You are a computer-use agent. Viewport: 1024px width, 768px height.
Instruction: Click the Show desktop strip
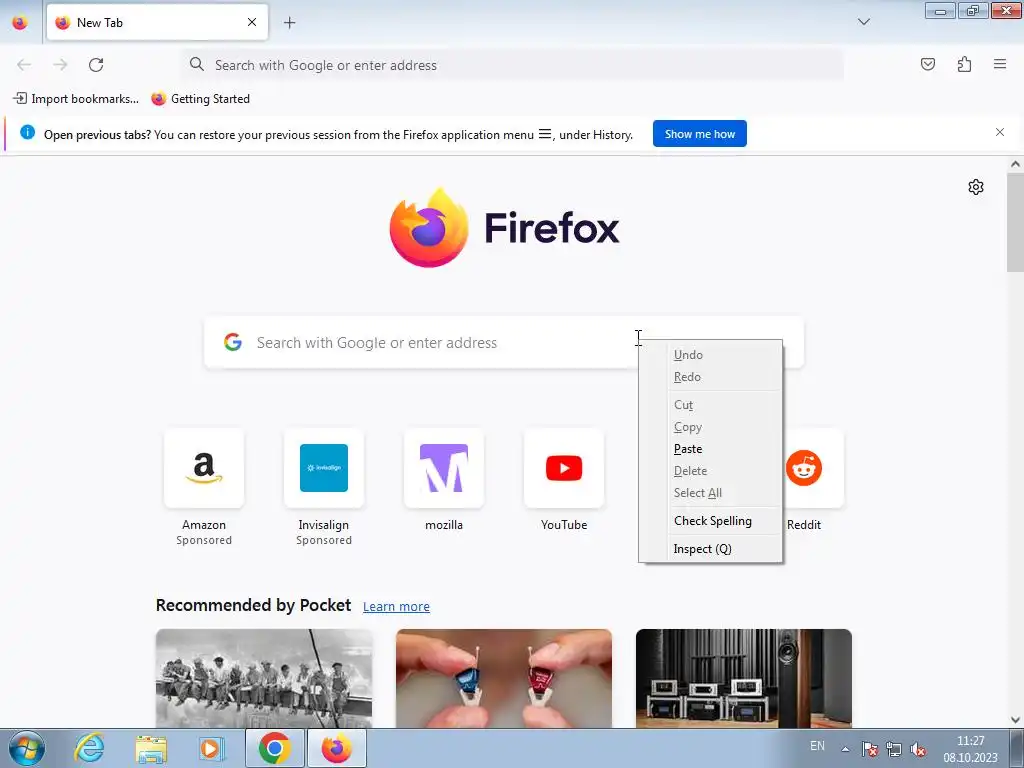click(1016, 748)
